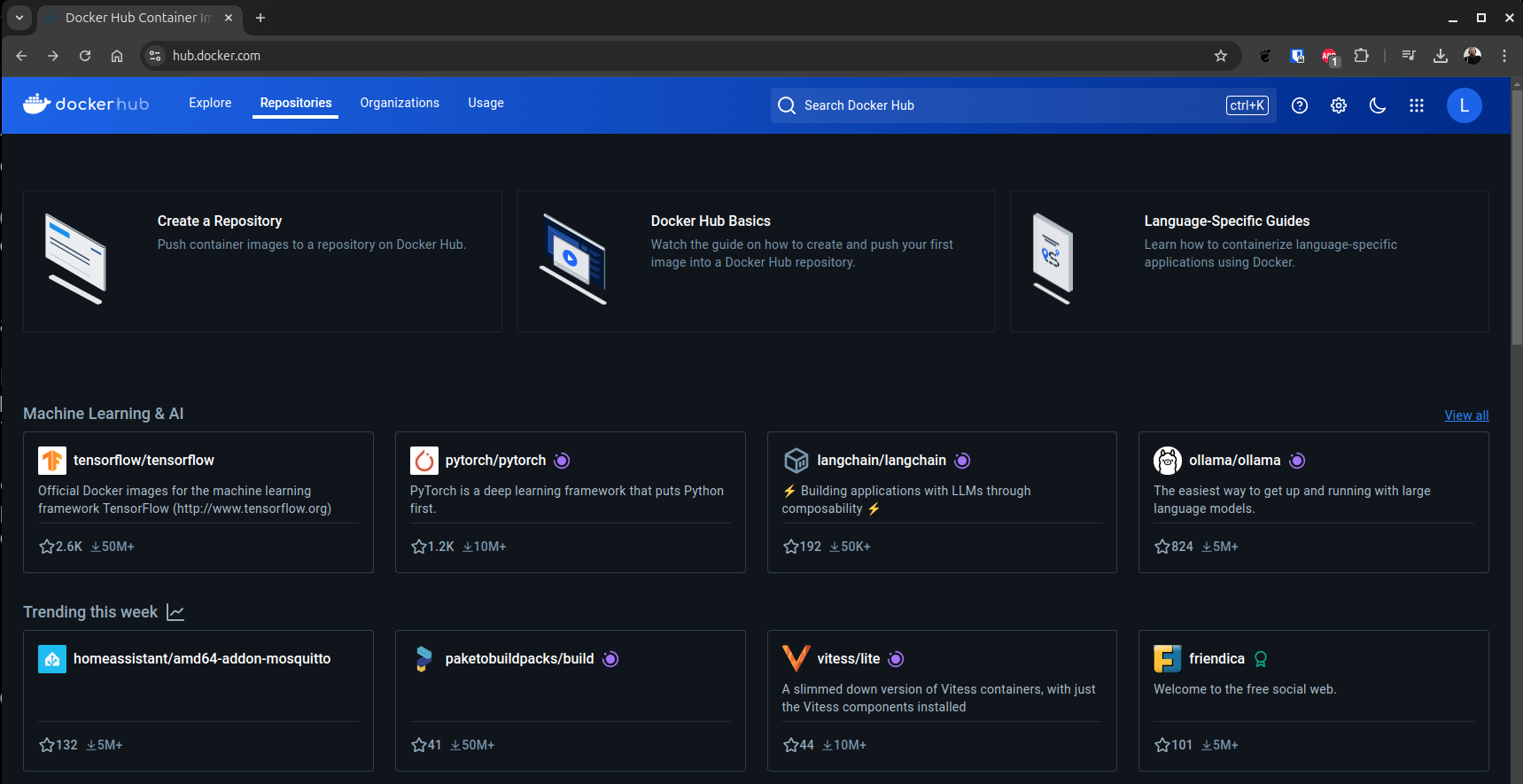Image resolution: width=1523 pixels, height=784 pixels.
Task: Open the browser extensions puzzle icon
Action: coord(1362,56)
